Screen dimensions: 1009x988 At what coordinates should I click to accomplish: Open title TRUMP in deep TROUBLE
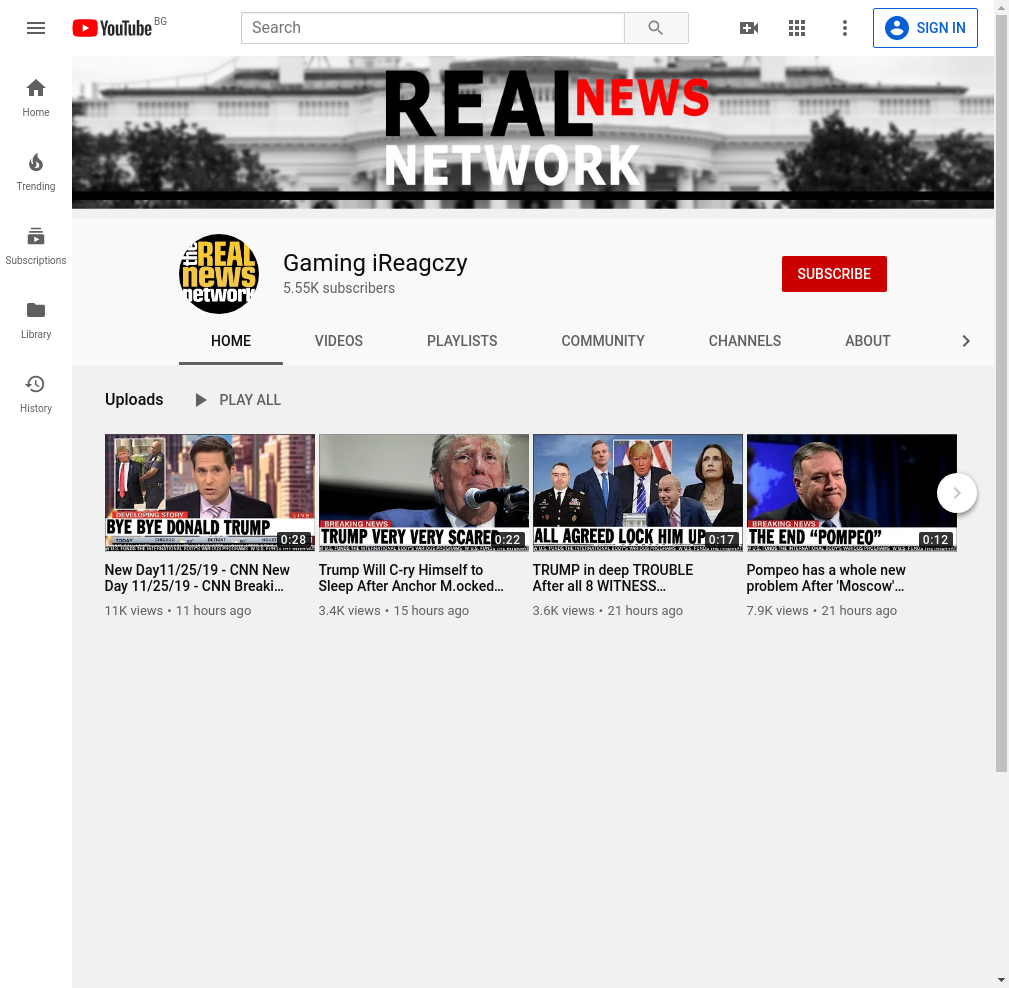pos(613,578)
